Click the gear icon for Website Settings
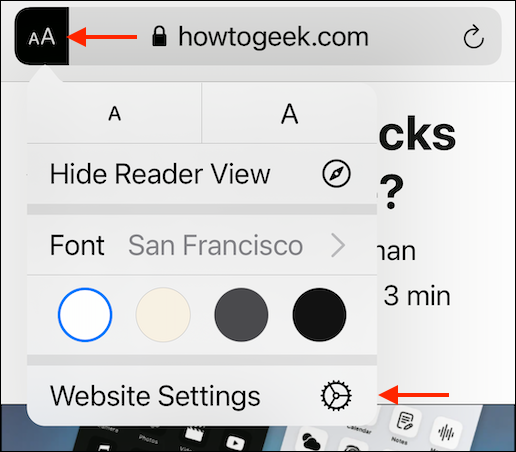The height and width of the screenshot is (452, 516). click(336, 395)
